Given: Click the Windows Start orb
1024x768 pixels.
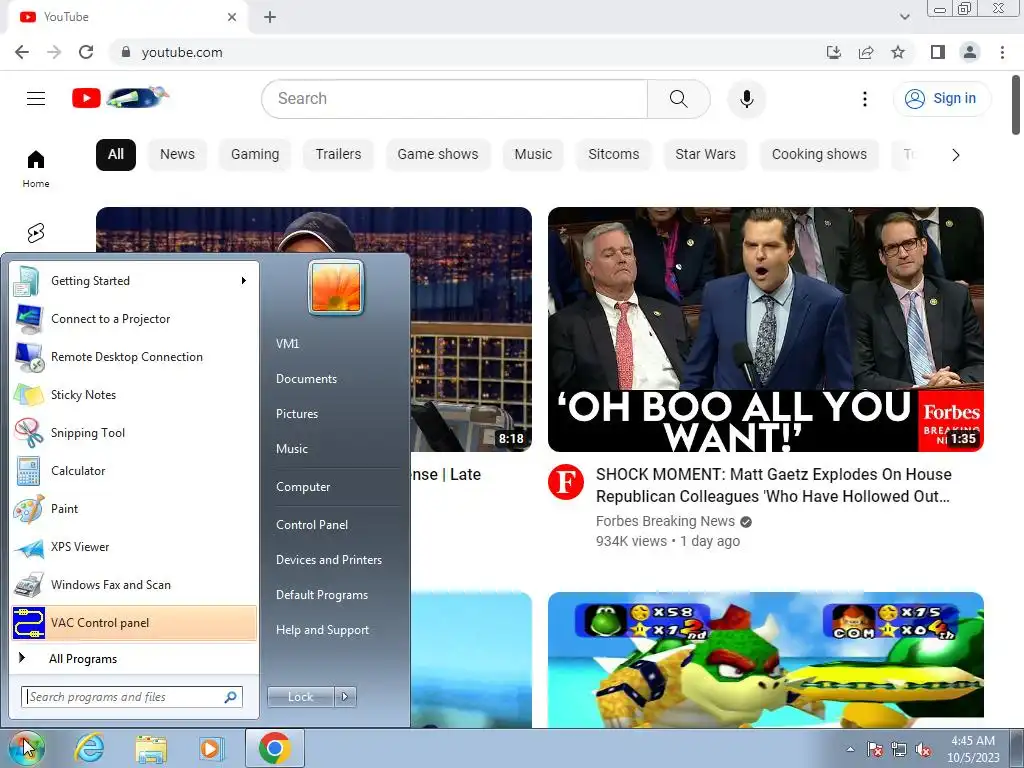Looking at the screenshot, I should (x=25, y=748).
